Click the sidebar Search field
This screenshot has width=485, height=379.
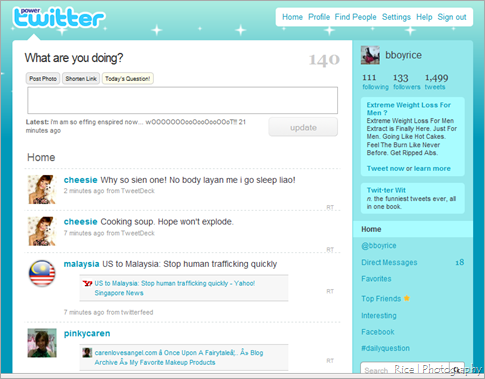point(405,369)
